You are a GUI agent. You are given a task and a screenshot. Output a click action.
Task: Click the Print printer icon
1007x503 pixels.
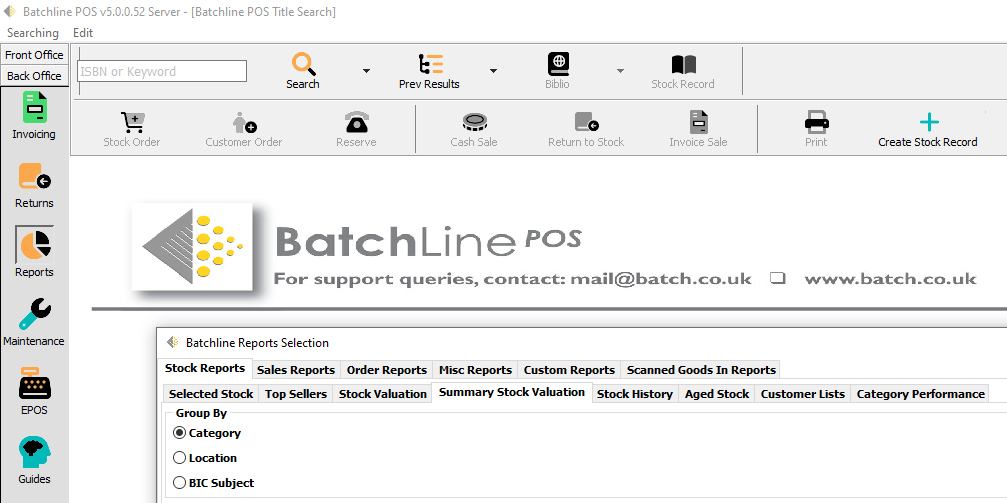(816, 121)
